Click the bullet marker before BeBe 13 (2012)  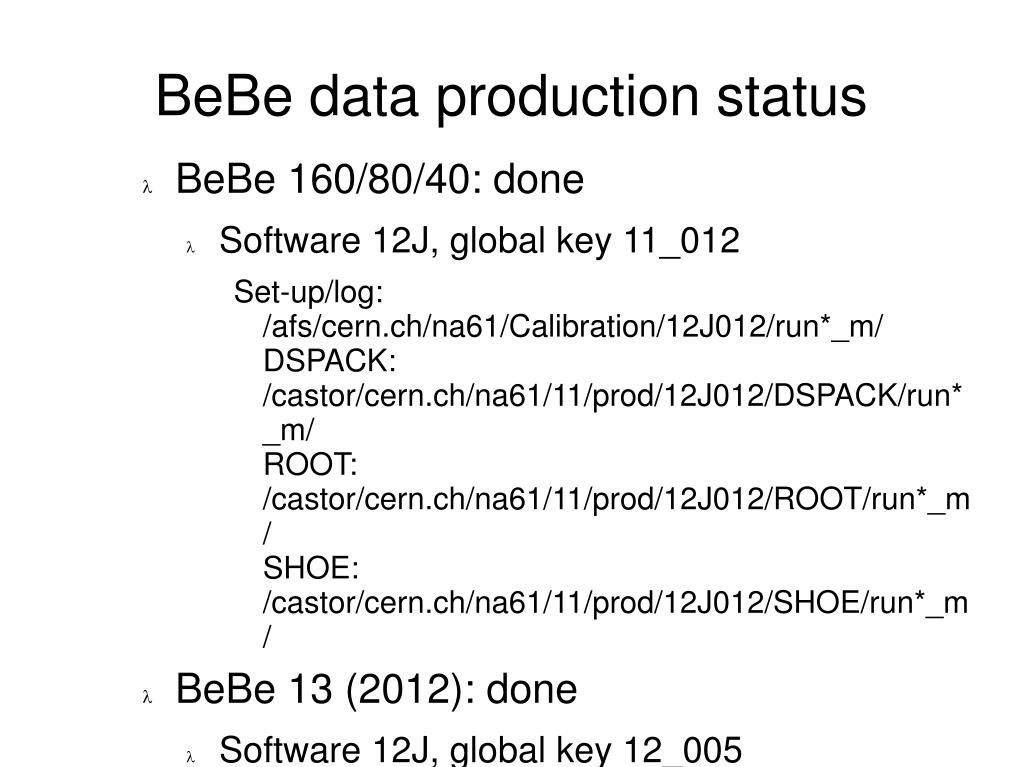(x=147, y=697)
